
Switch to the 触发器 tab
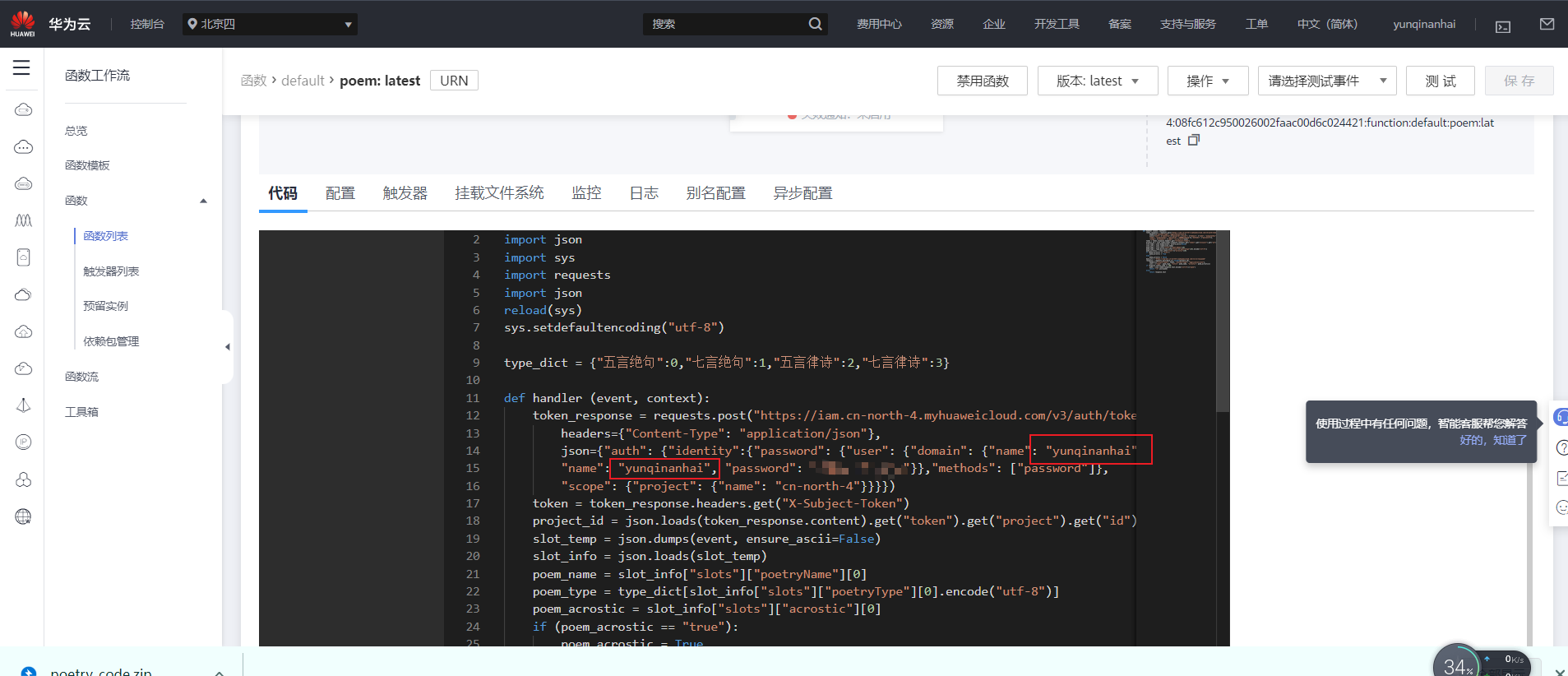click(x=405, y=193)
